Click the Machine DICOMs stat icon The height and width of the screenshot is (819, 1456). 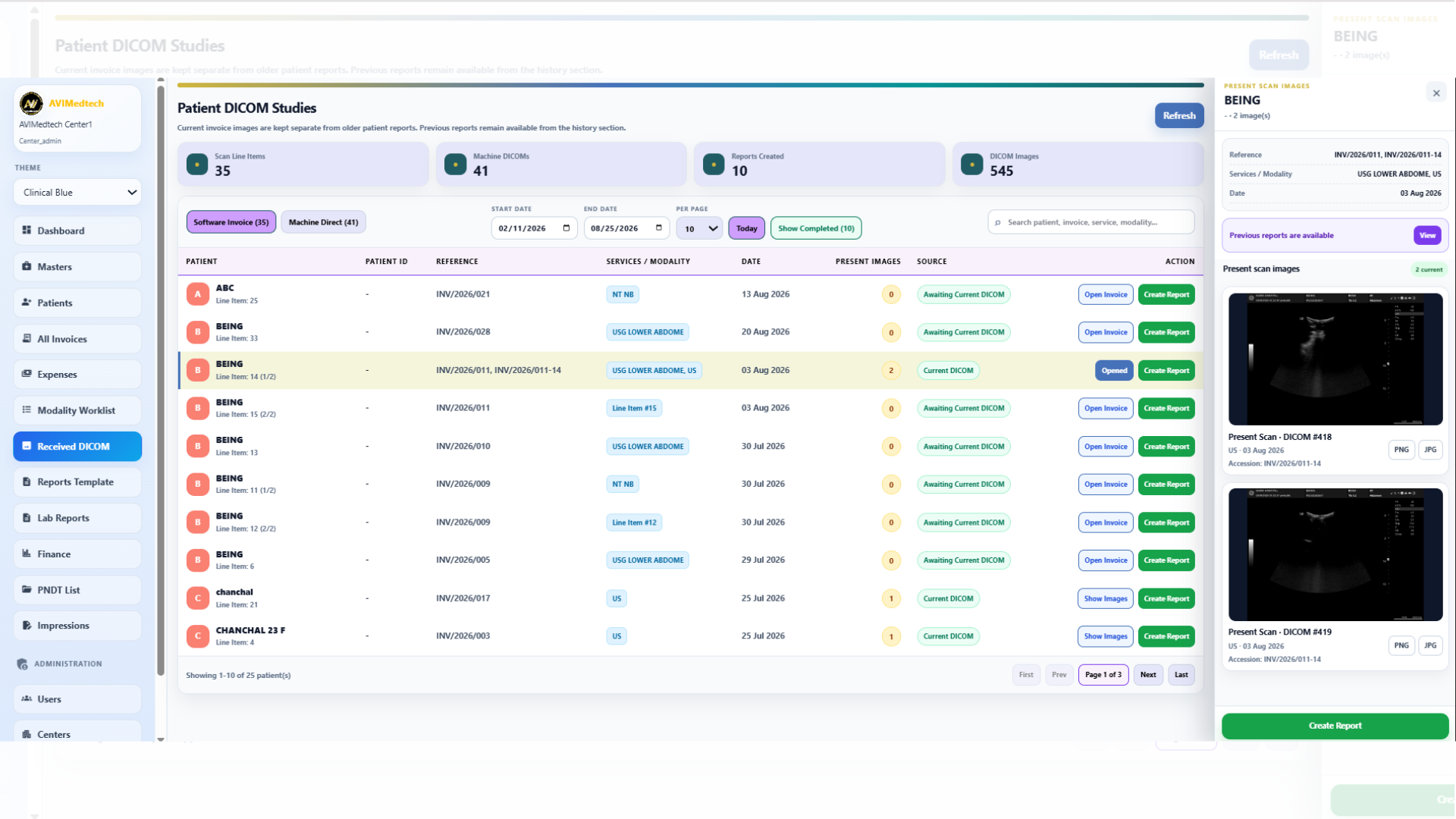click(x=455, y=165)
